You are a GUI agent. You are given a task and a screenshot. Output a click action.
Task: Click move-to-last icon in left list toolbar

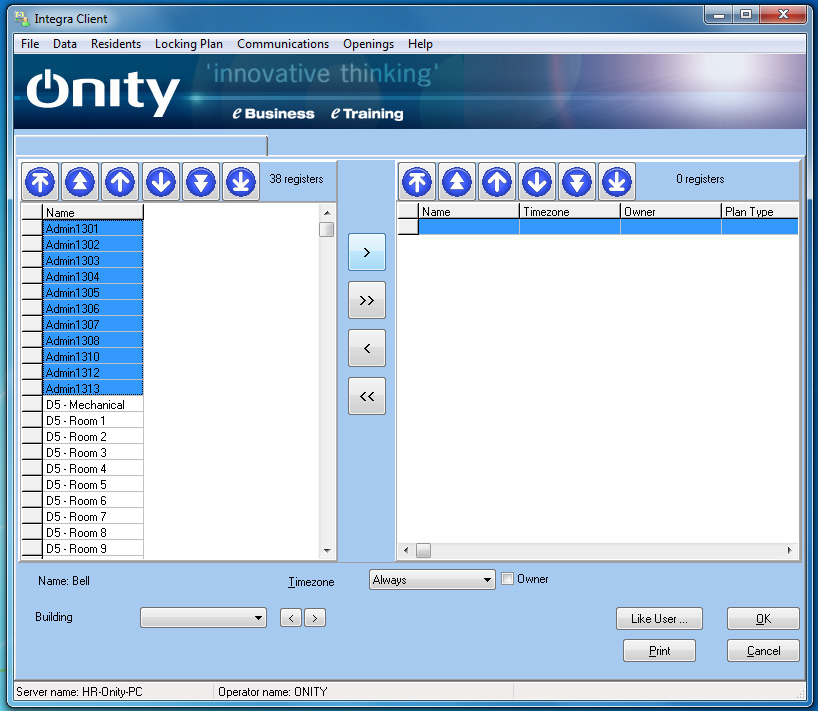click(x=241, y=182)
